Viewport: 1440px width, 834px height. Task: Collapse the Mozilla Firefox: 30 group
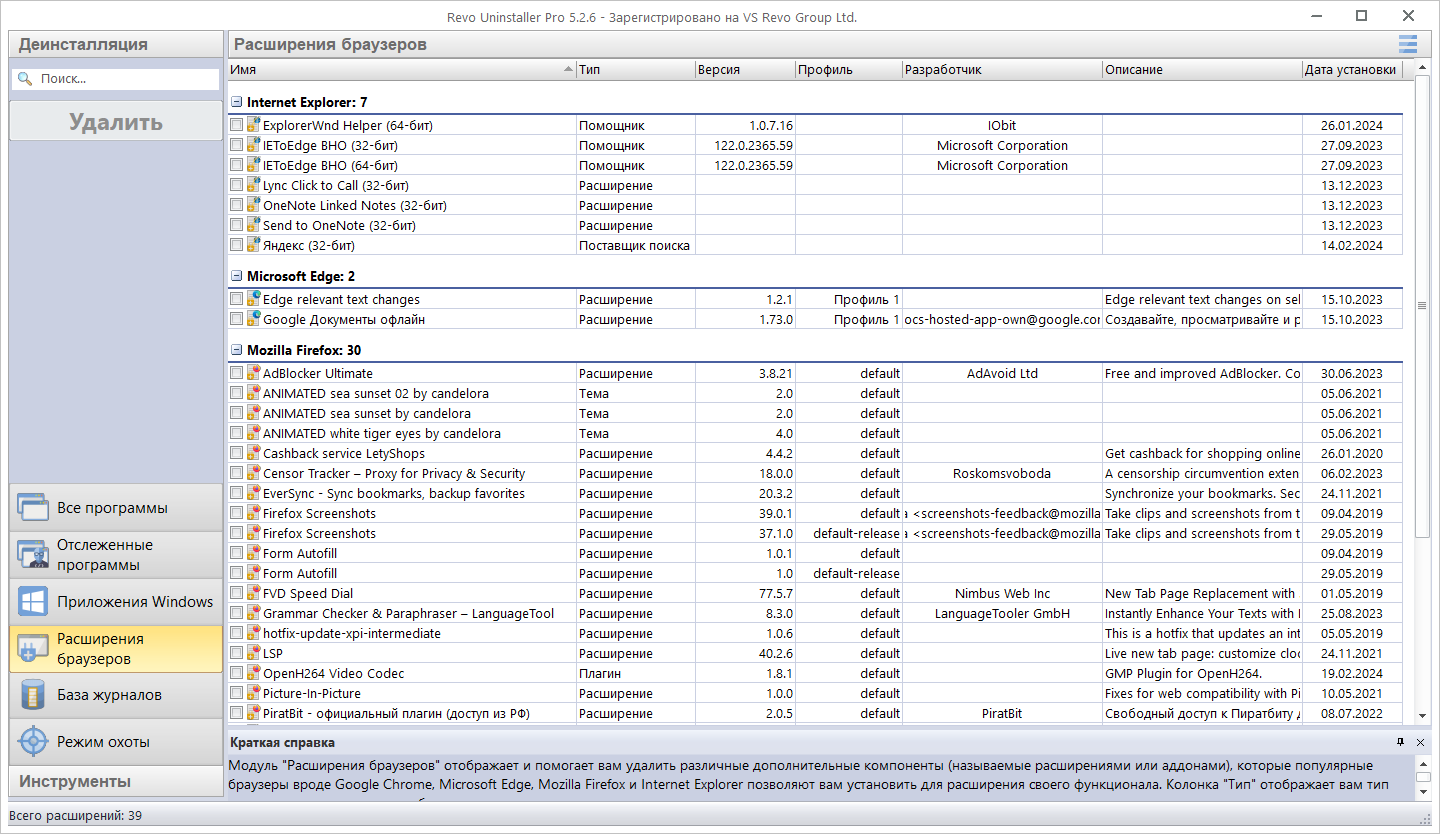tap(237, 350)
